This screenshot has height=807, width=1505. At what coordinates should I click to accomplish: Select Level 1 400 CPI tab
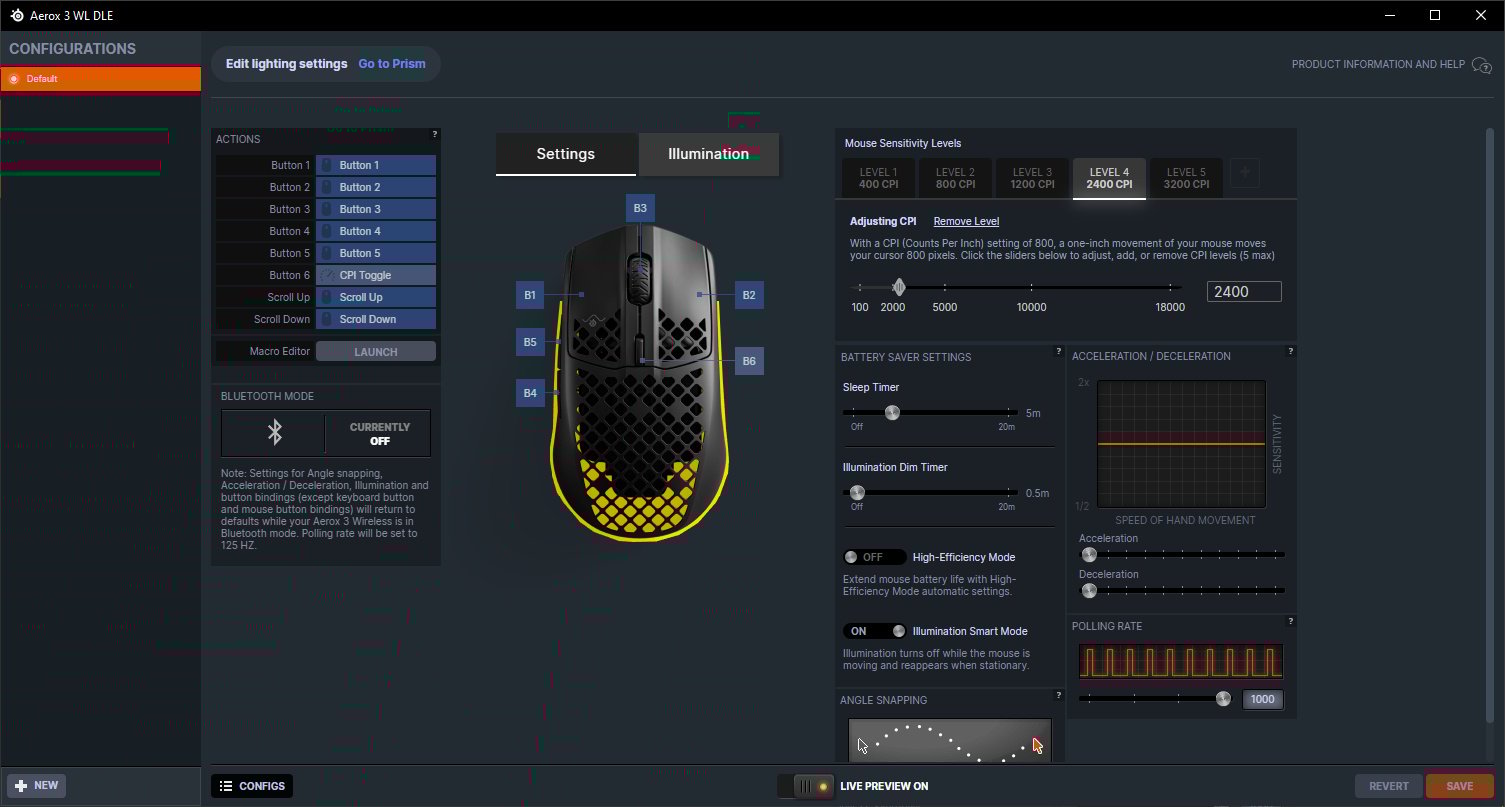point(878,178)
